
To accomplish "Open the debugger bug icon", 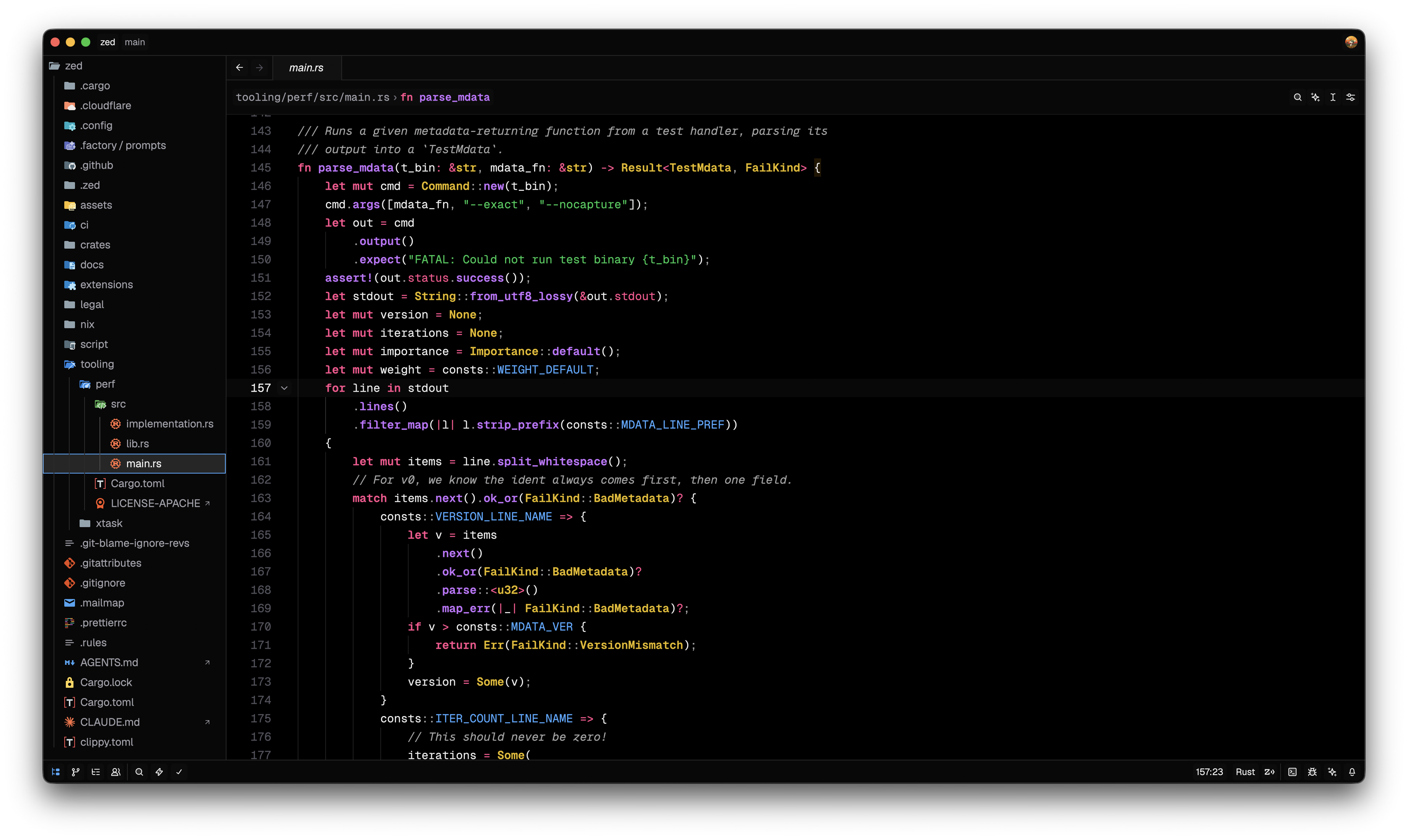I will [1312, 772].
